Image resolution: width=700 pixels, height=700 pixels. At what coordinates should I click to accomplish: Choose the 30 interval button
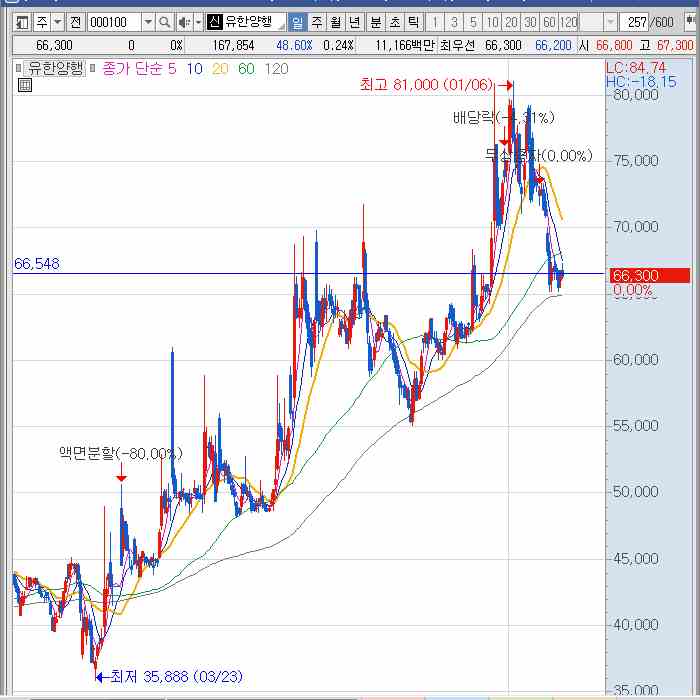pos(530,22)
